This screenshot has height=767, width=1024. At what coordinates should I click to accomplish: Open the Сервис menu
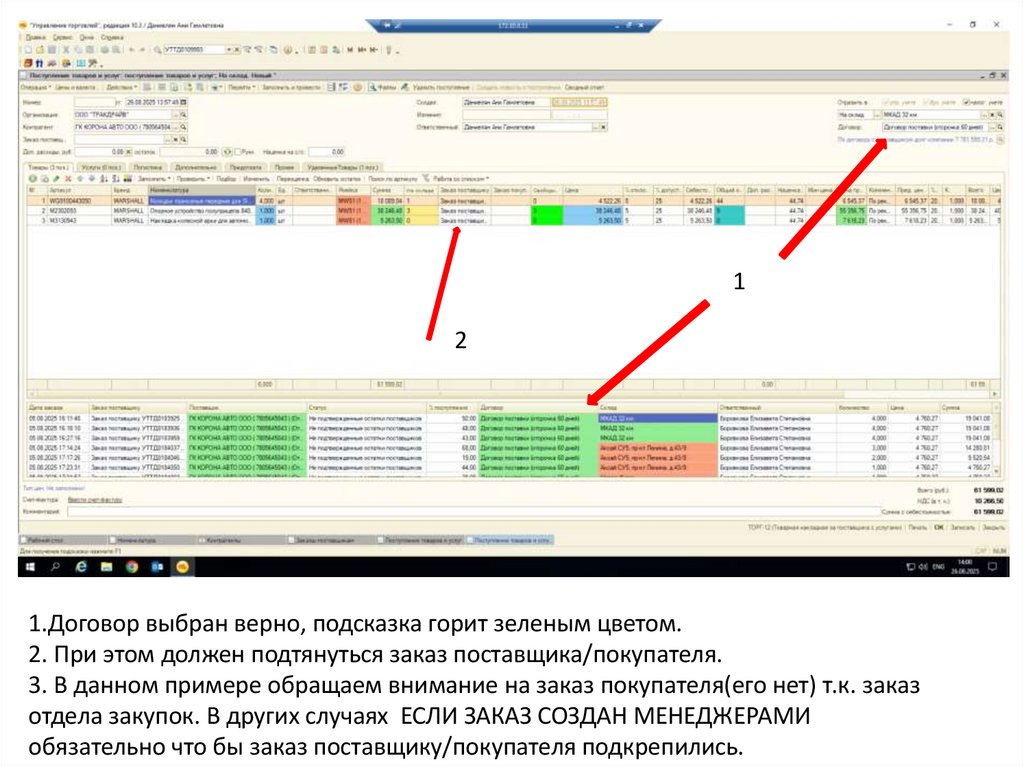pyautogui.click(x=63, y=37)
